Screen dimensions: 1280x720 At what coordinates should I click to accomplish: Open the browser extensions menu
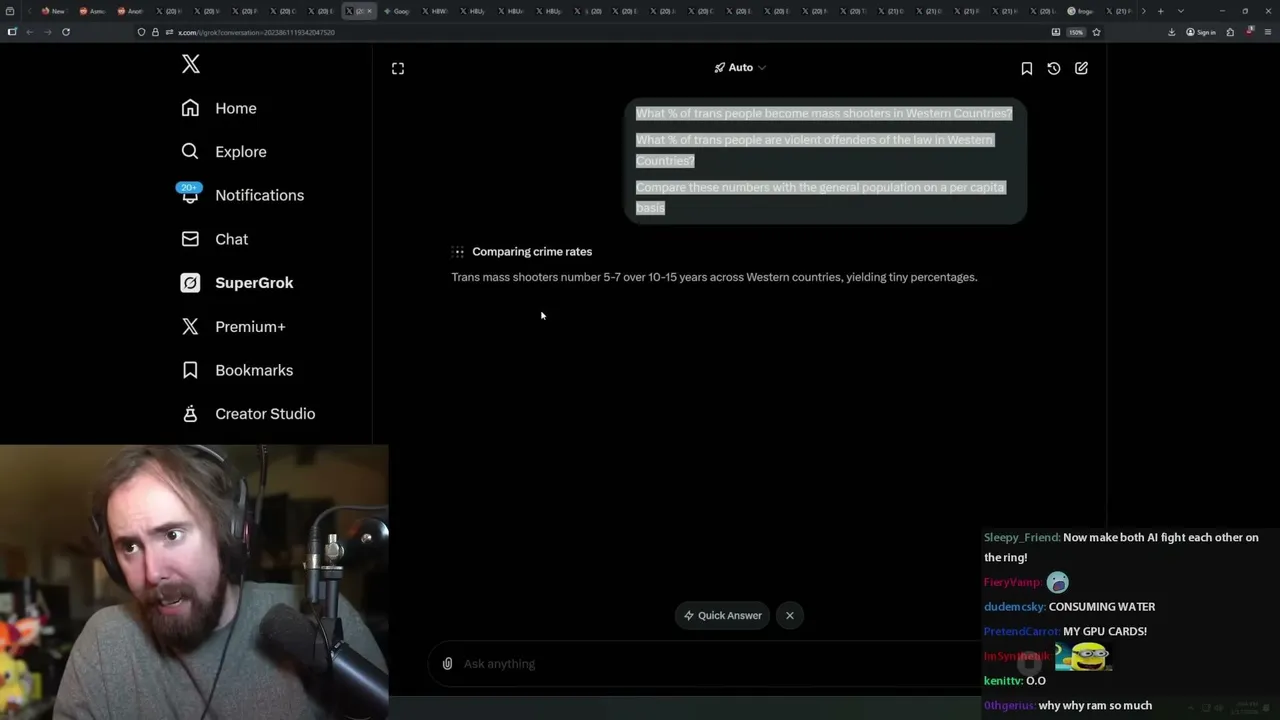click(1230, 32)
